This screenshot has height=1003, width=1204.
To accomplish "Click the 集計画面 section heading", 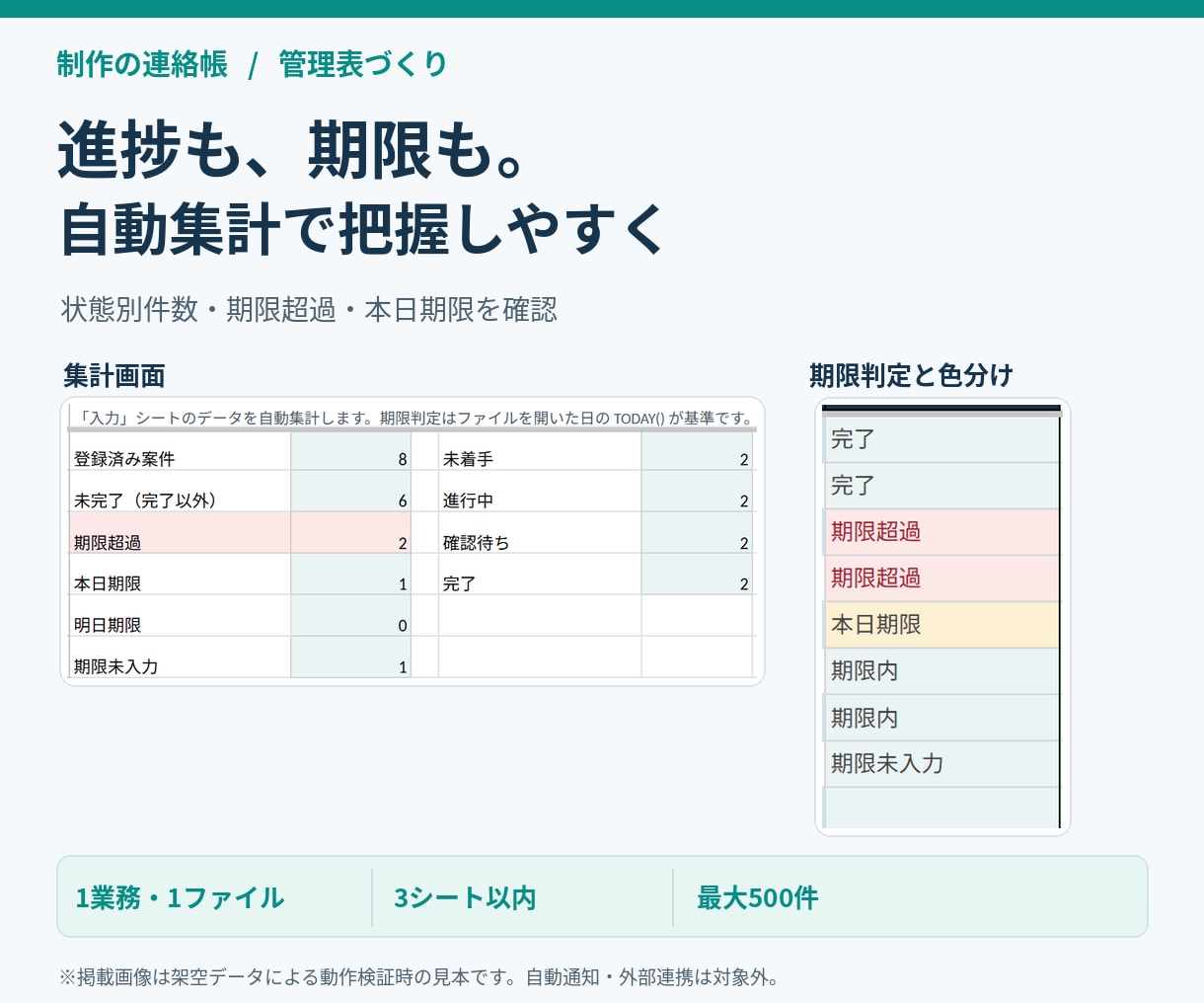I will 113,376.
